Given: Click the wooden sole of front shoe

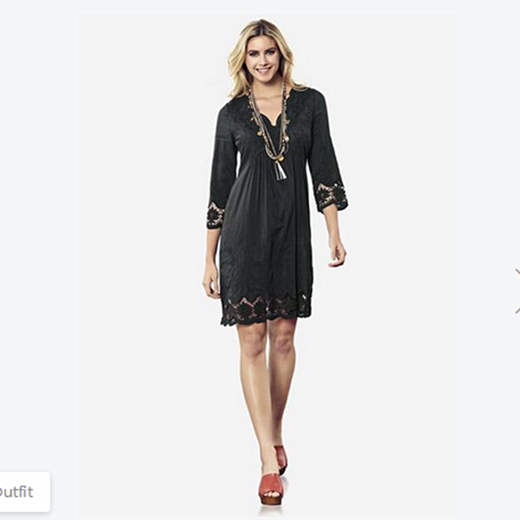Looking at the screenshot, I should 271,500.
